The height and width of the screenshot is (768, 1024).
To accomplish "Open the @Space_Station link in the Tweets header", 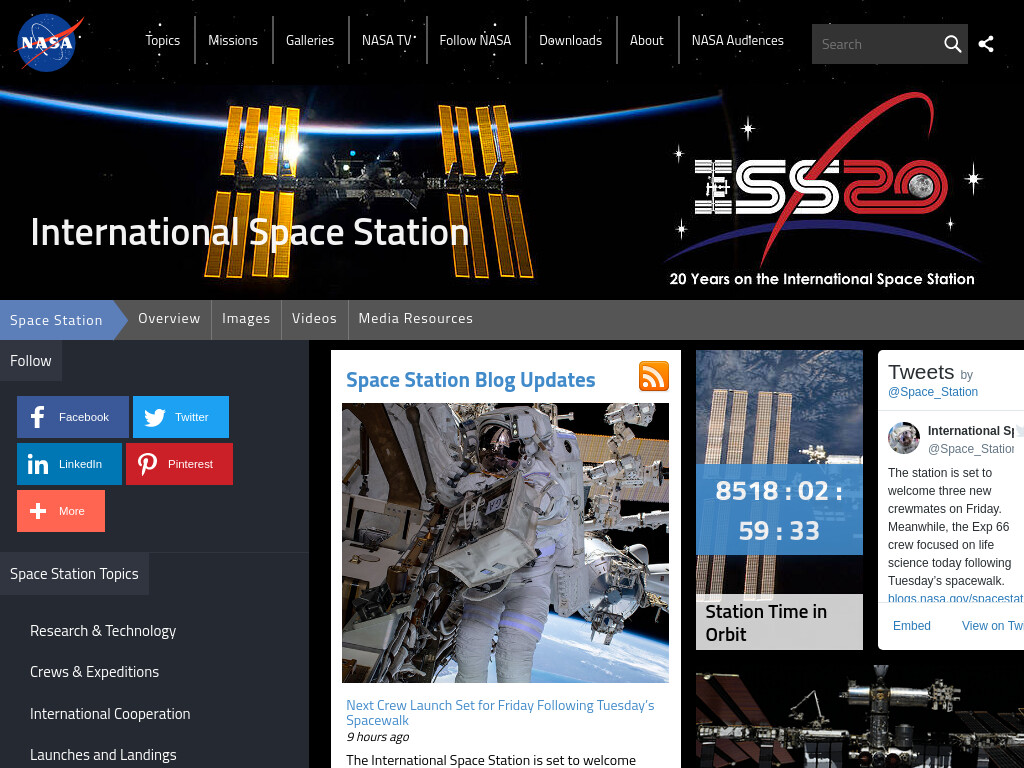I will tap(933, 392).
